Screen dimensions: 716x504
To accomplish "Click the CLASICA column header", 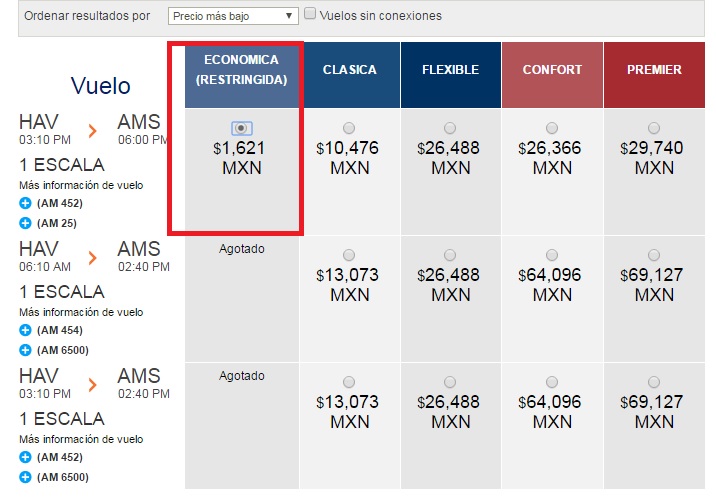I will [x=350, y=75].
